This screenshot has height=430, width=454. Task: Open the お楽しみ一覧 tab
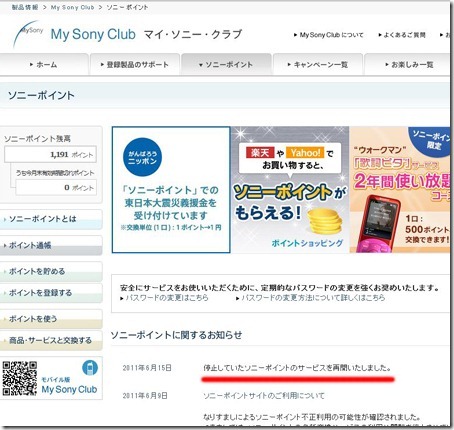pos(408,64)
